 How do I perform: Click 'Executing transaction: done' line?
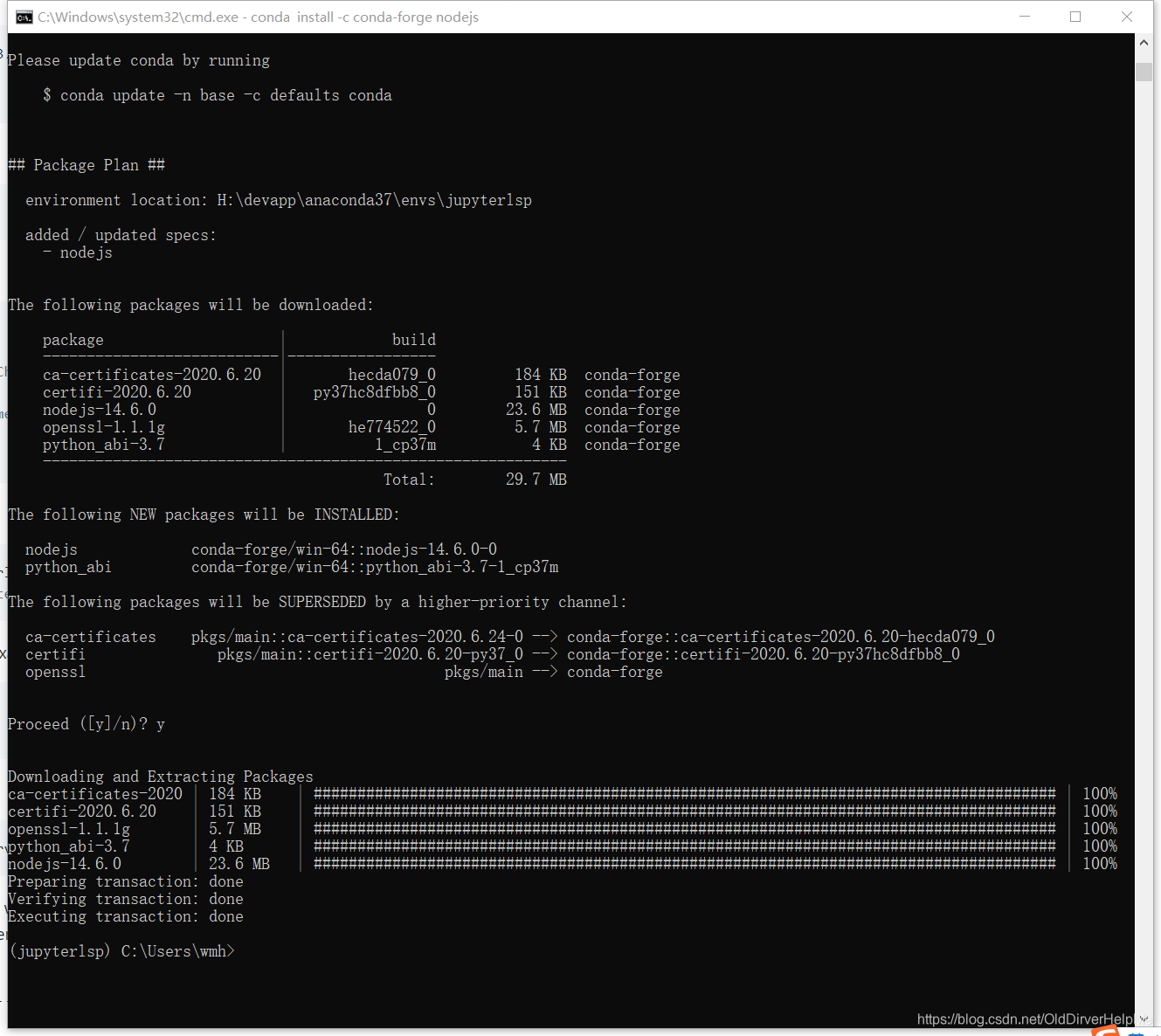(126, 916)
